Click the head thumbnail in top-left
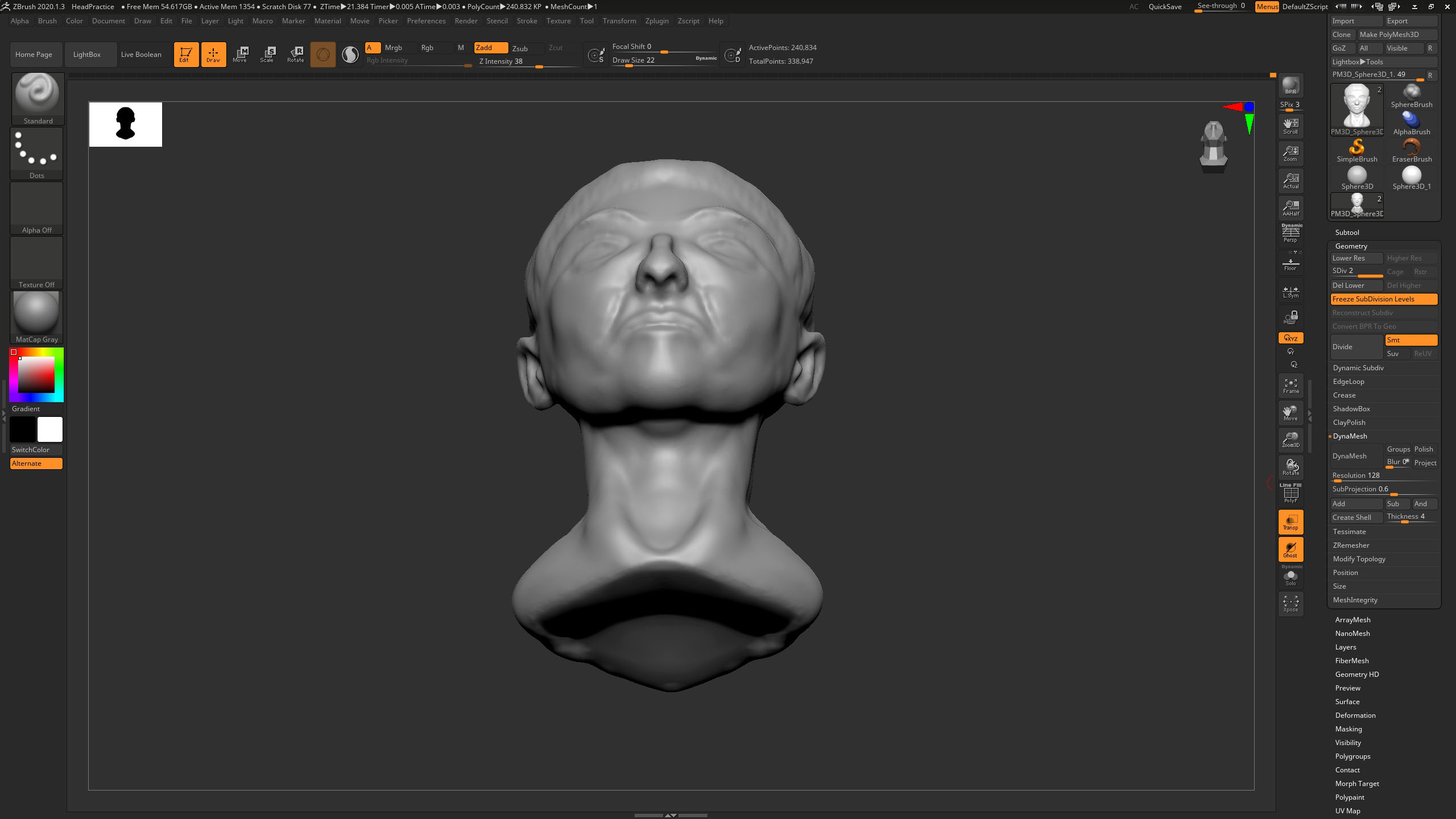1456x819 pixels. point(125,123)
